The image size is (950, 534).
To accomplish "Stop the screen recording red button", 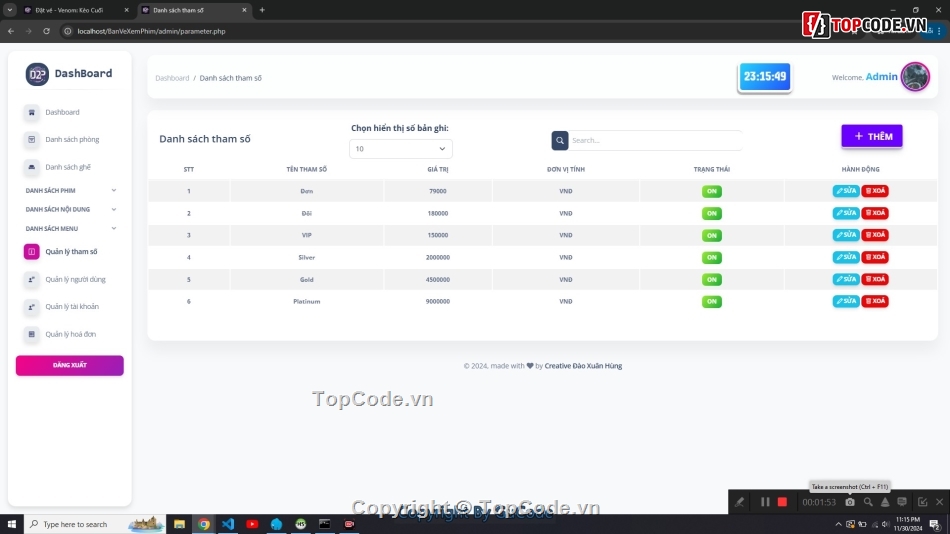I will tap(782, 502).
